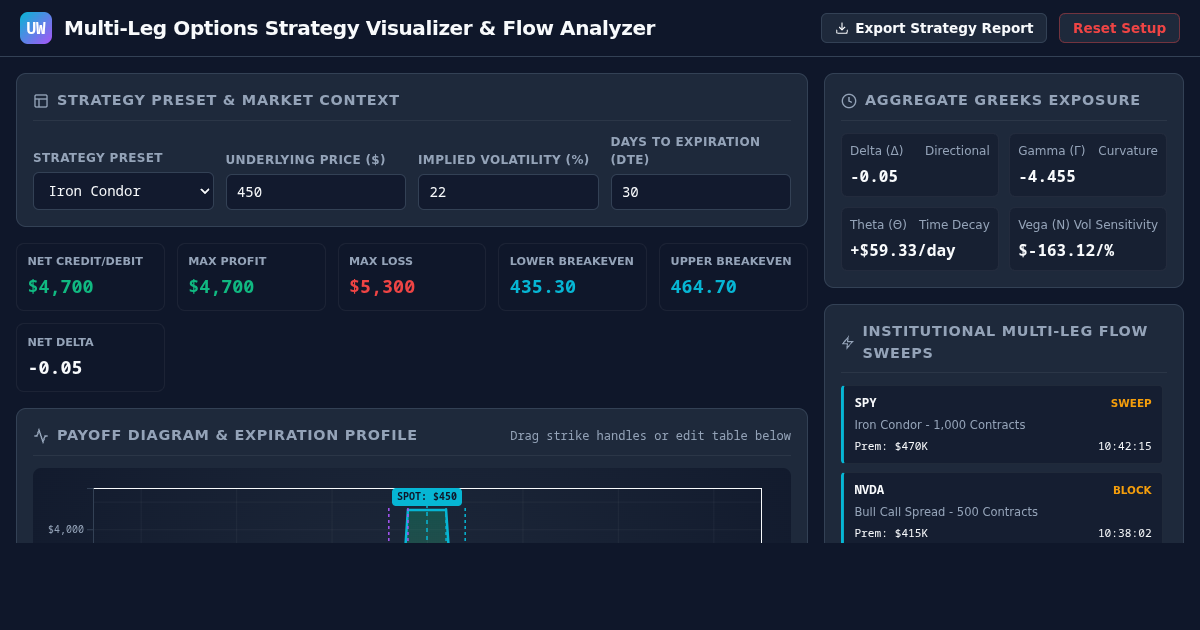Click the 10:42:15 timestamp

coord(1125,447)
